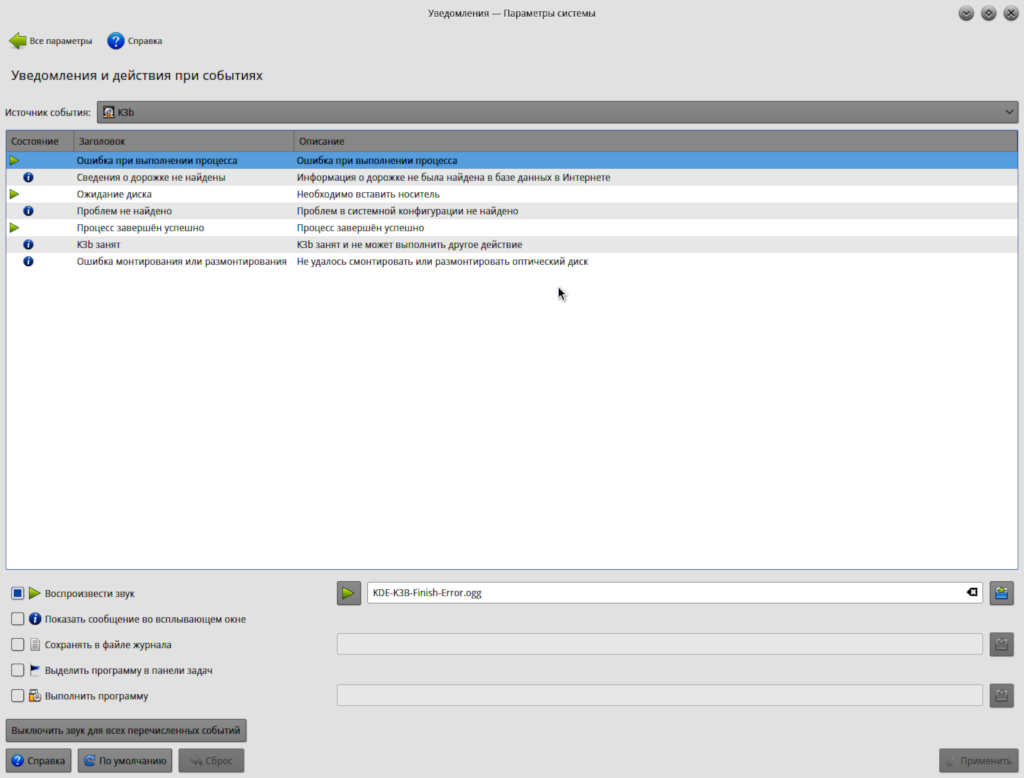Sort by the Состояние column header
Screen dimensions: 1024x778
pyautogui.click(x=39, y=141)
